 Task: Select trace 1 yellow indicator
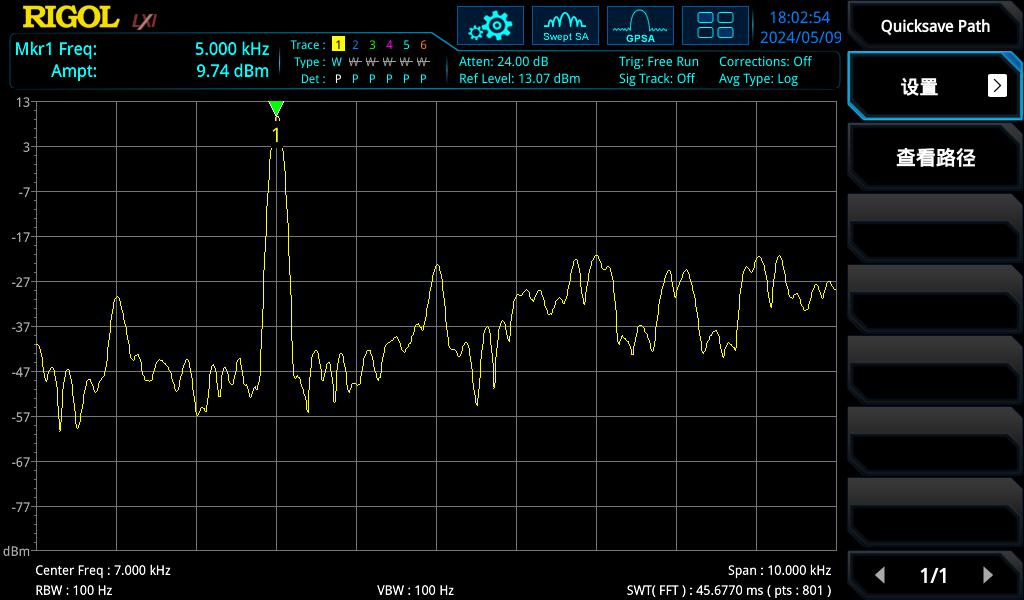tap(338, 45)
